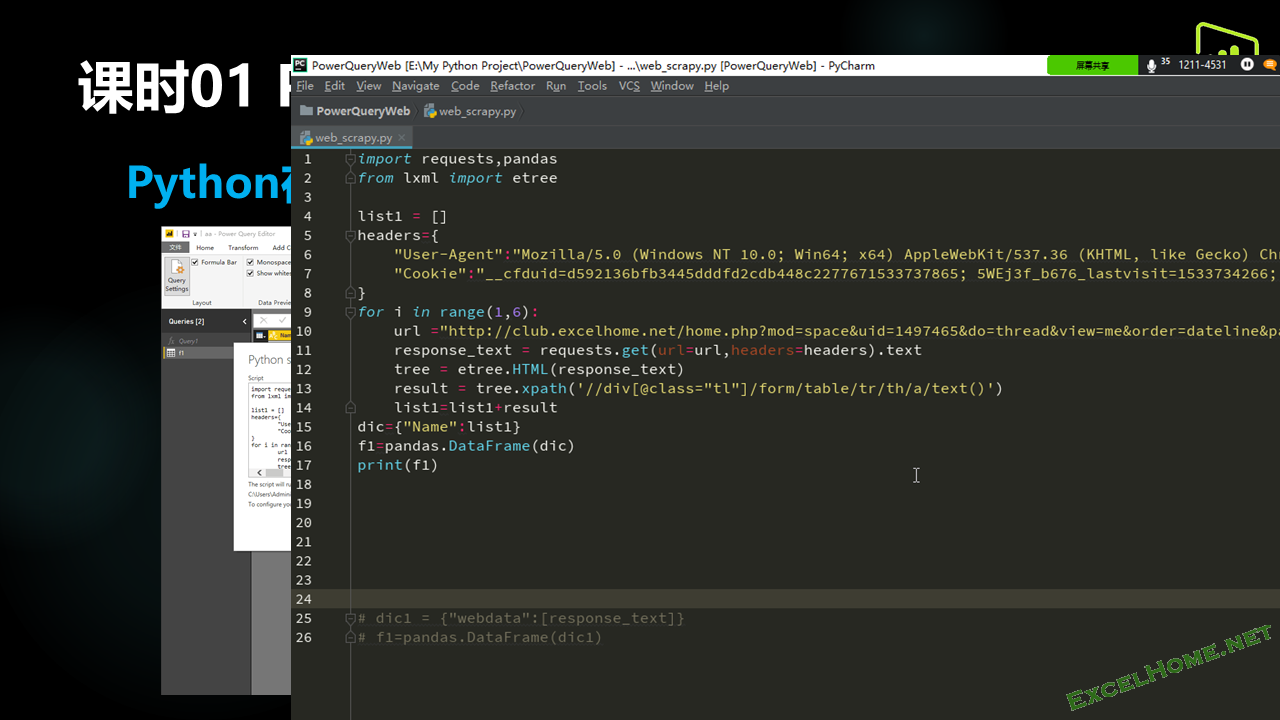Viewport: 1280px width, 720px height.
Task: Click the PyCharm application icon in the title bar
Action: point(299,65)
